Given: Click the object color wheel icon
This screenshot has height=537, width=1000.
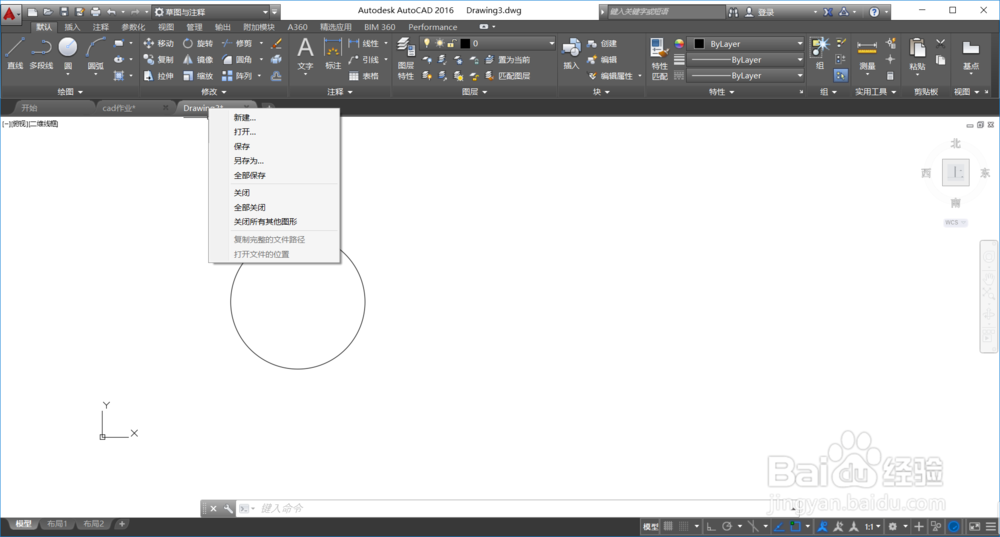Looking at the screenshot, I should pos(679,43).
